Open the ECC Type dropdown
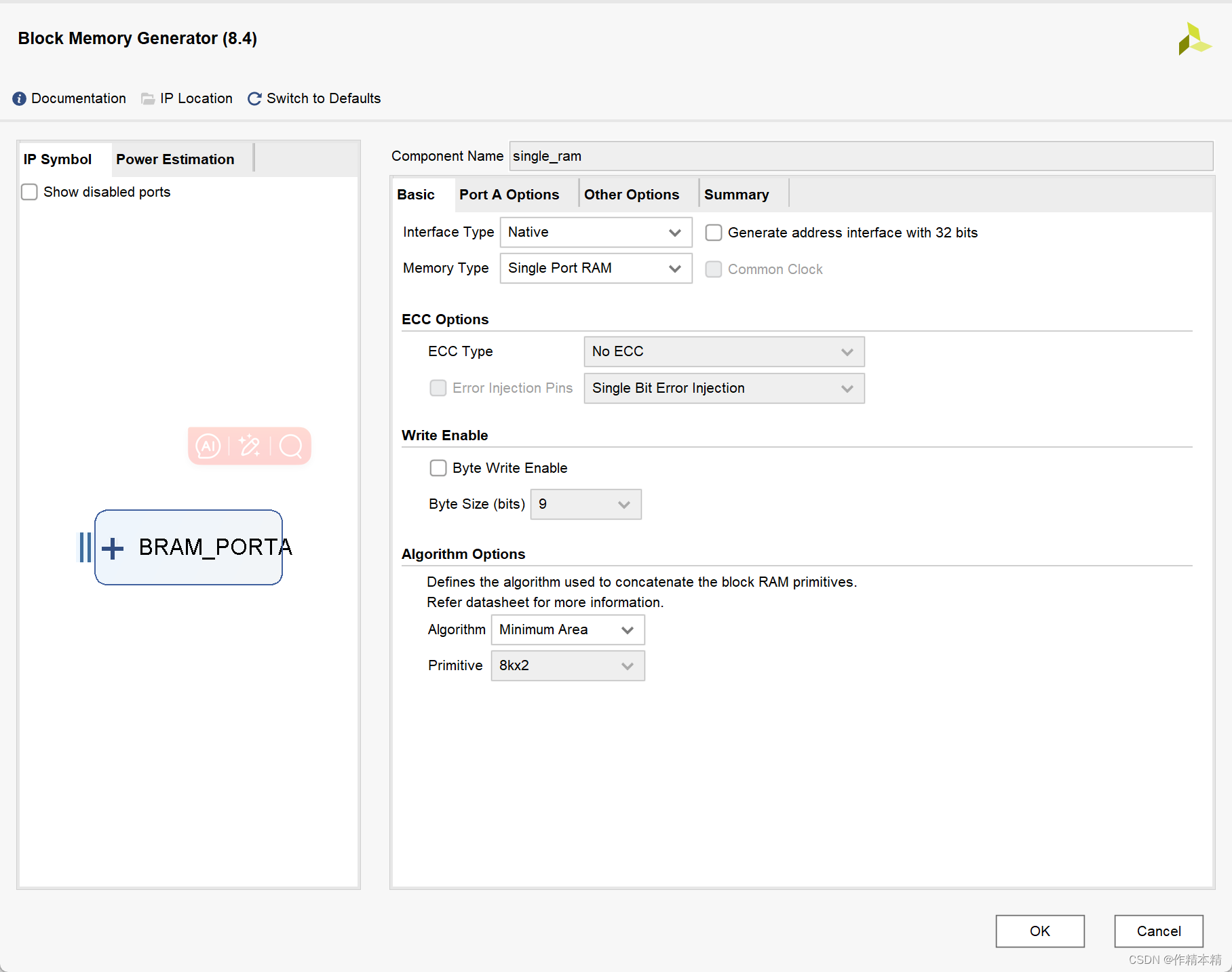Viewport: 1232px width, 972px height. click(x=724, y=352)
